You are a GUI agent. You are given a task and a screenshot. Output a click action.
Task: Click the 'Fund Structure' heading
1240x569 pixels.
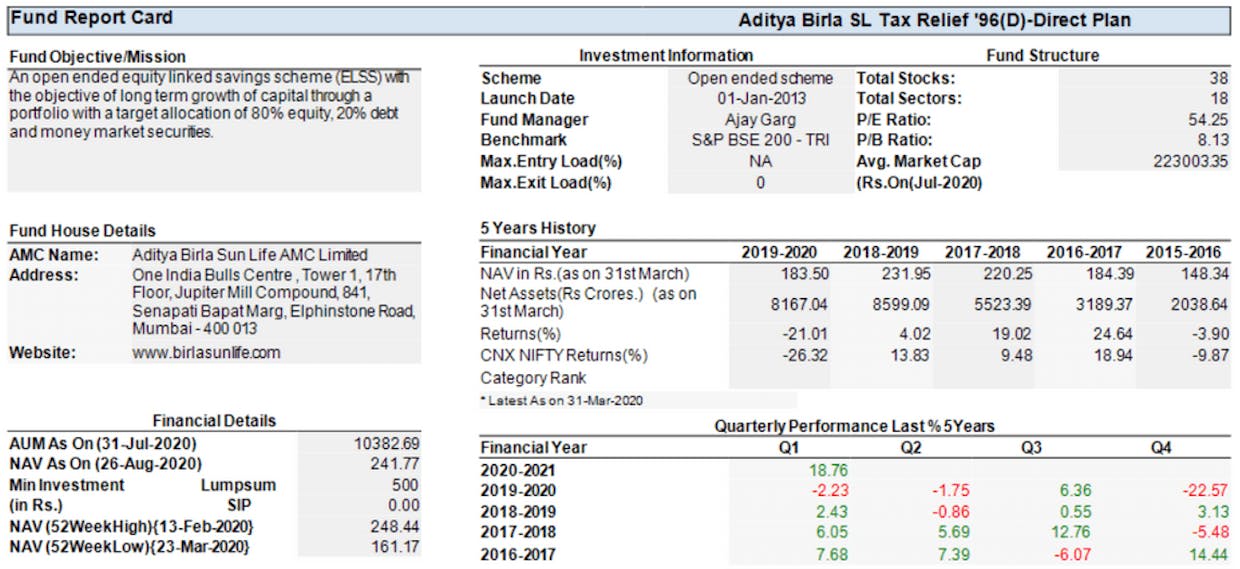pos(1042,56)
